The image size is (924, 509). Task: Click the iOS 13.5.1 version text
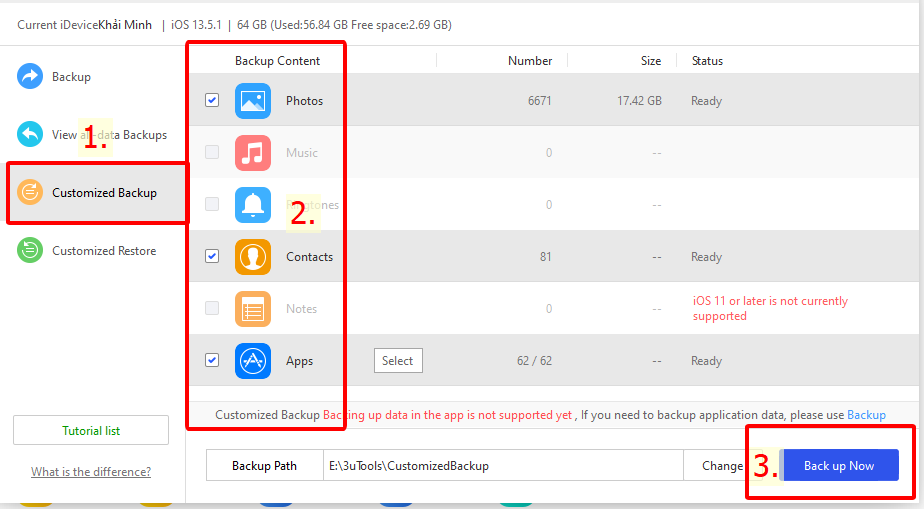point(196,25)
